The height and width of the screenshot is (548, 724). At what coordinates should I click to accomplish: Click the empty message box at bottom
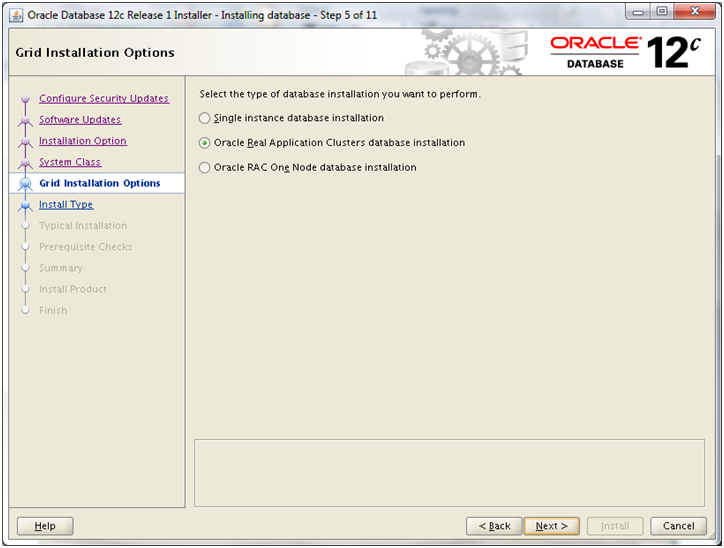(449, 473)
